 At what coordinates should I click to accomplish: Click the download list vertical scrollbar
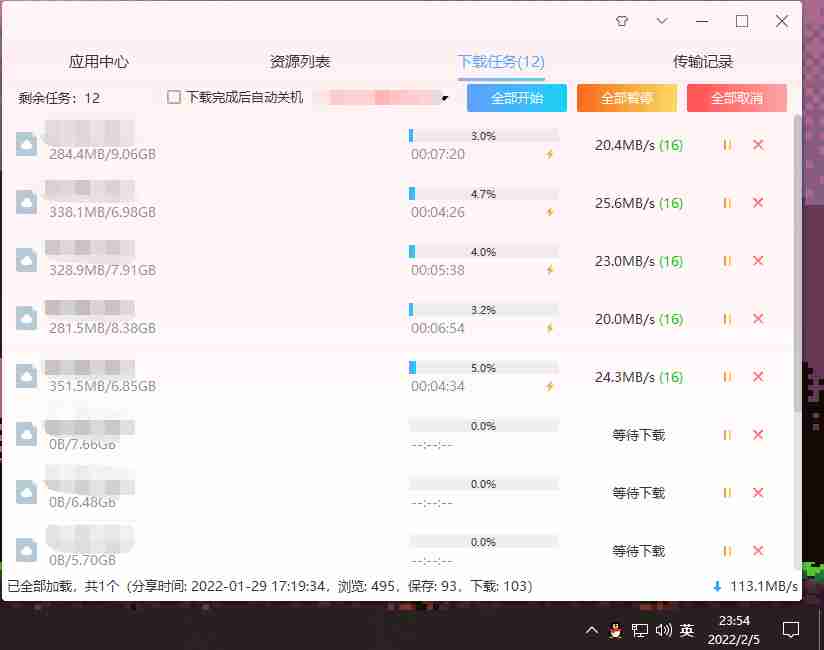pos(797,263)
